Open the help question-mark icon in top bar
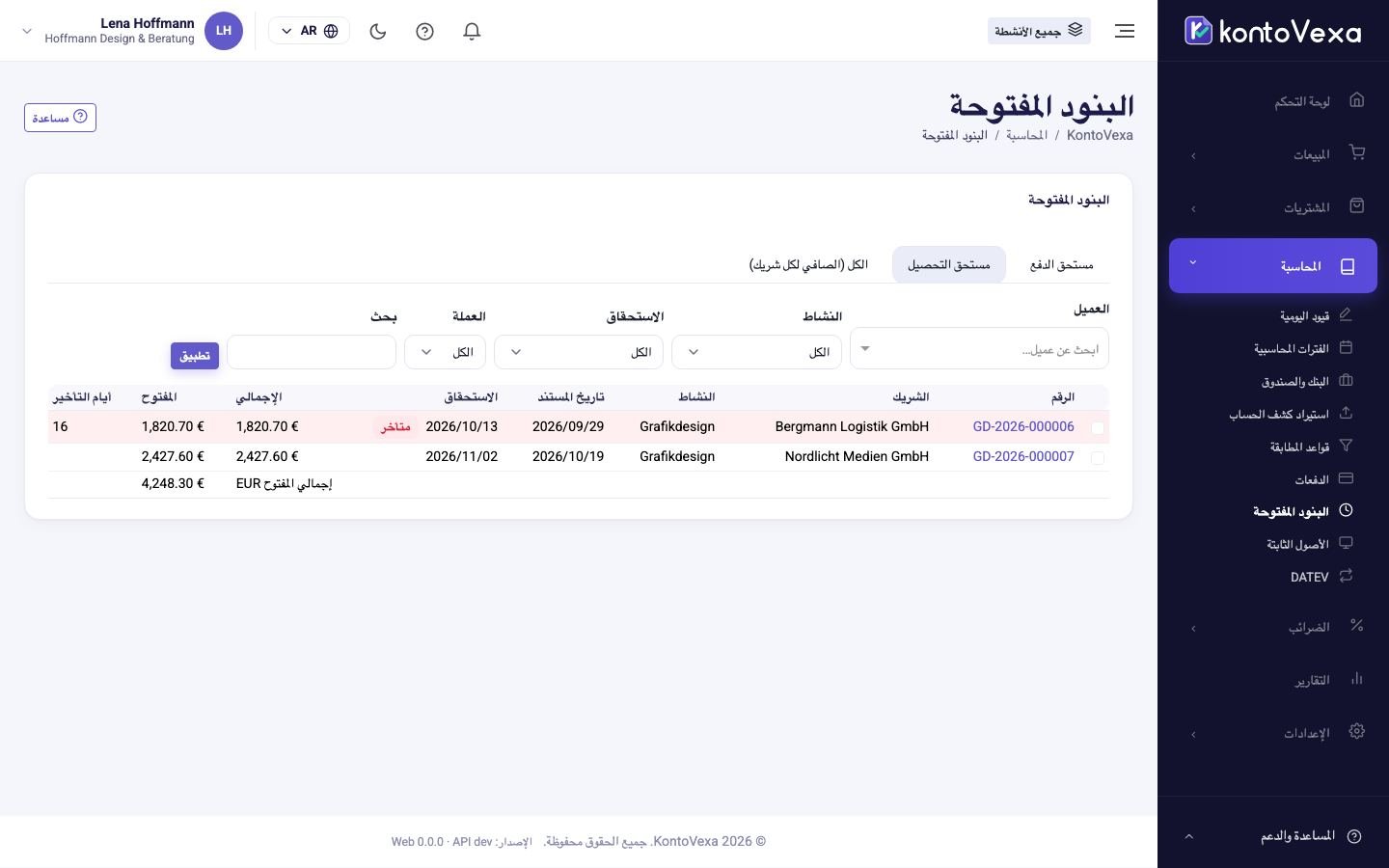Viewport: 1389px width, 868px height. (x=424, y=31)
